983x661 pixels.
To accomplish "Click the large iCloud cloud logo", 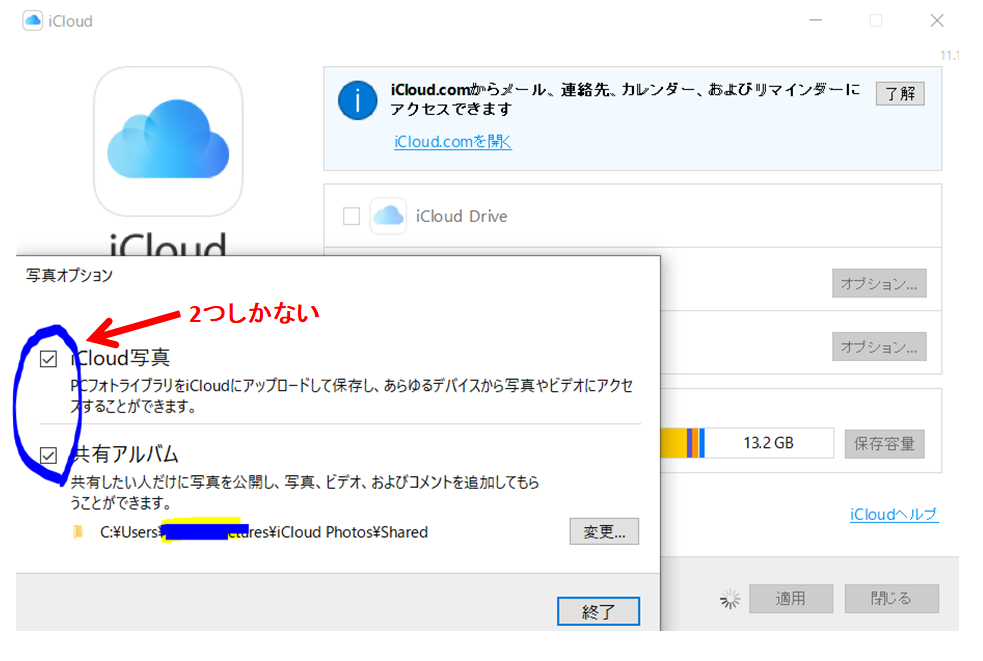I will [x=168, y=142].
